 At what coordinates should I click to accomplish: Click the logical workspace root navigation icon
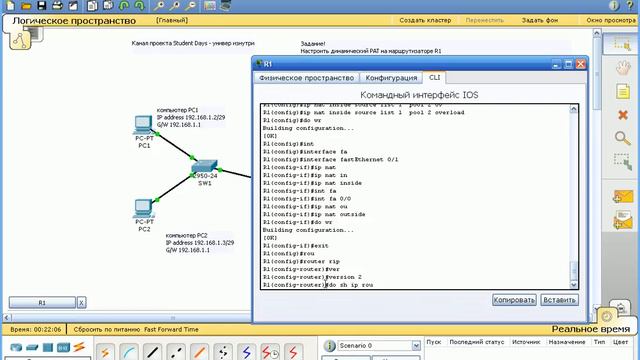[20, 40]
